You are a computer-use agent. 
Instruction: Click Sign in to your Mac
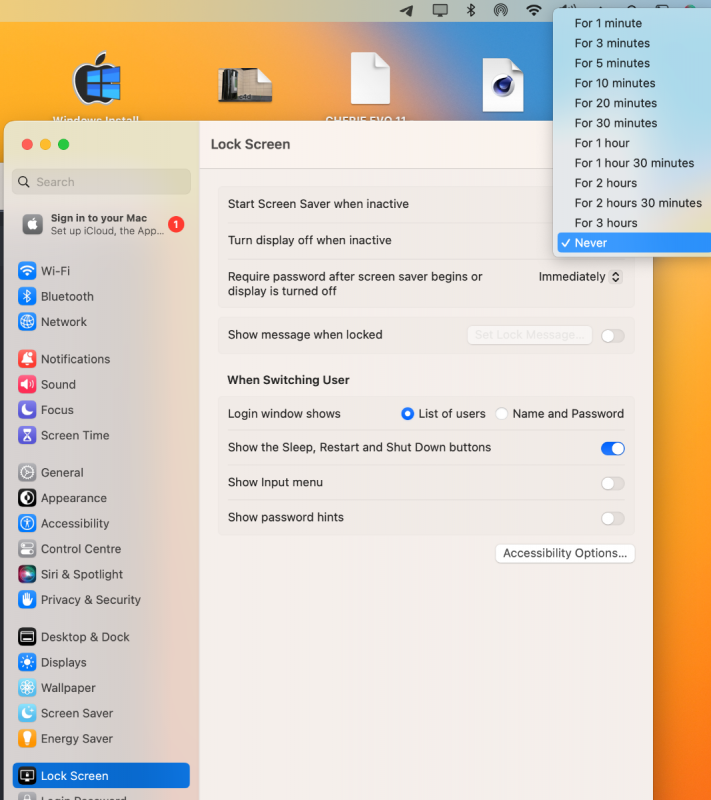[101, 224]
